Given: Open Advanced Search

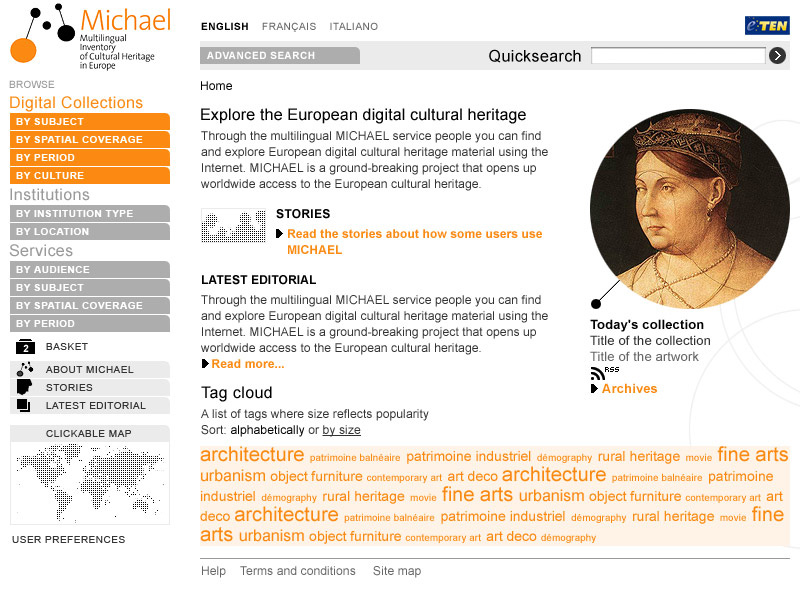Looking at the screenshot, I should (x=280, y=55).
